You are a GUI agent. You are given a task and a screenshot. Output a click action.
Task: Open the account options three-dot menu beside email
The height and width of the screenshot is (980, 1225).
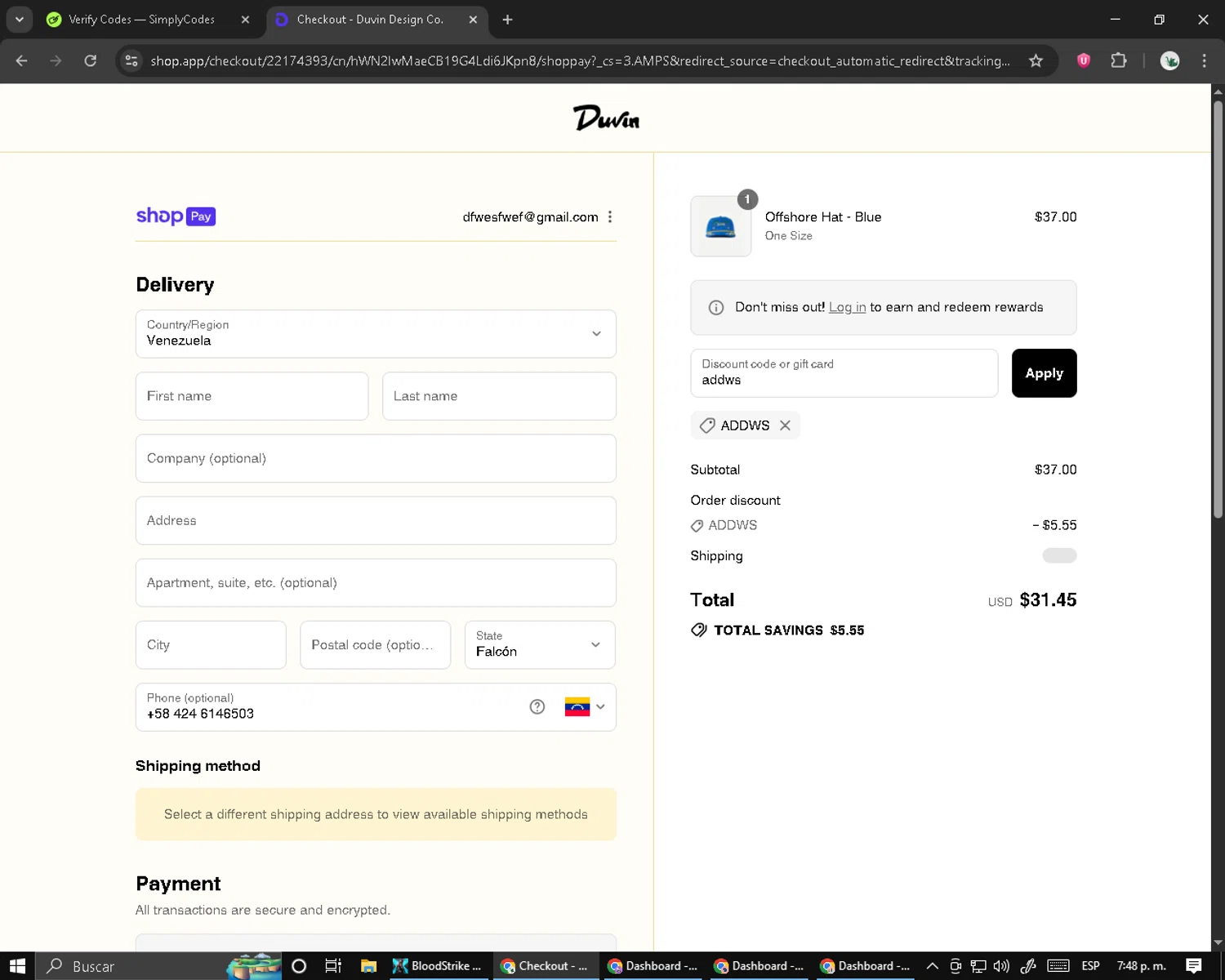[x=610, y=216]
